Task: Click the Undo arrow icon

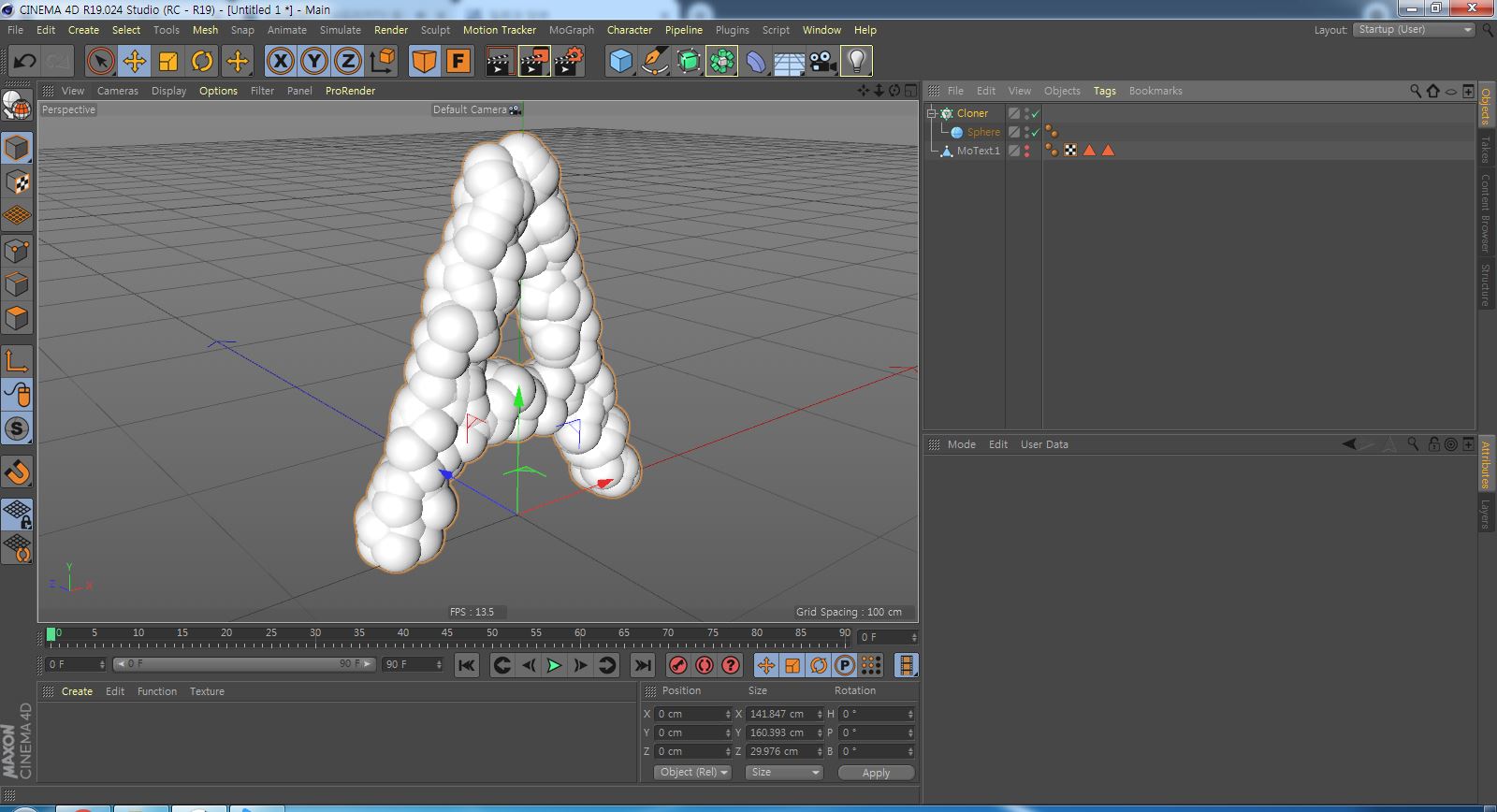Action: 24,62
